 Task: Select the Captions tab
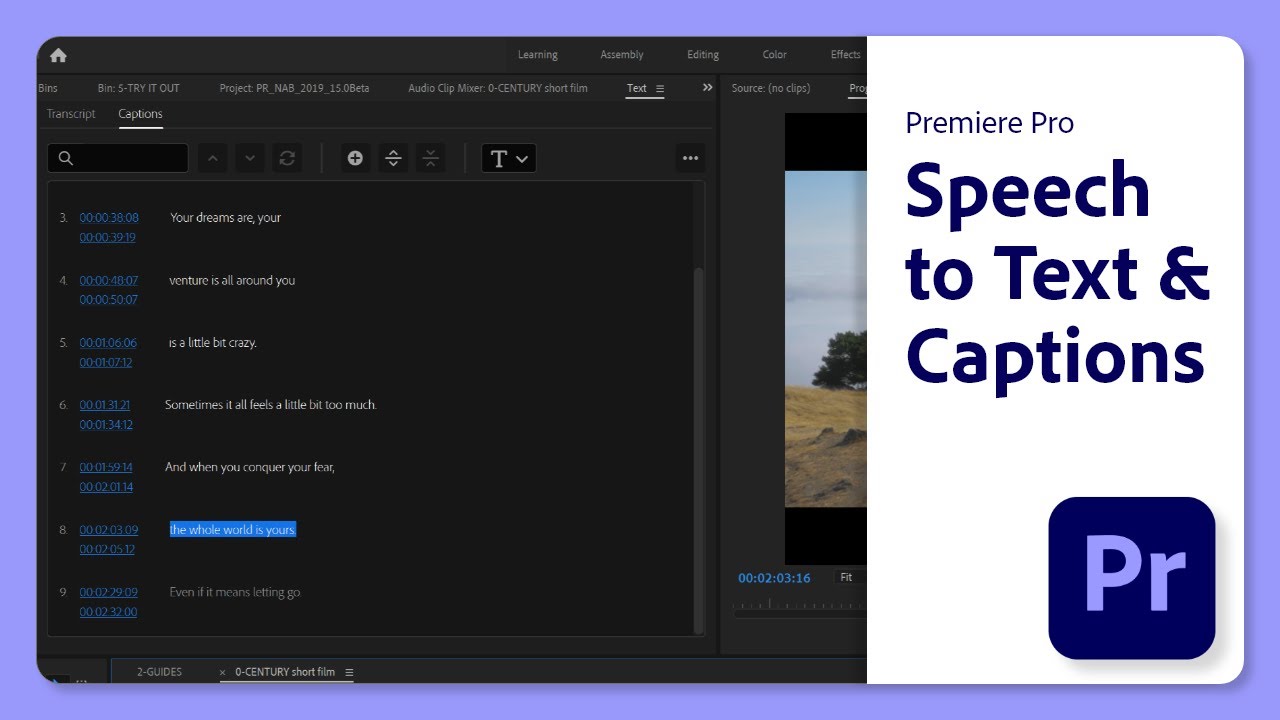tap(140, 114)
